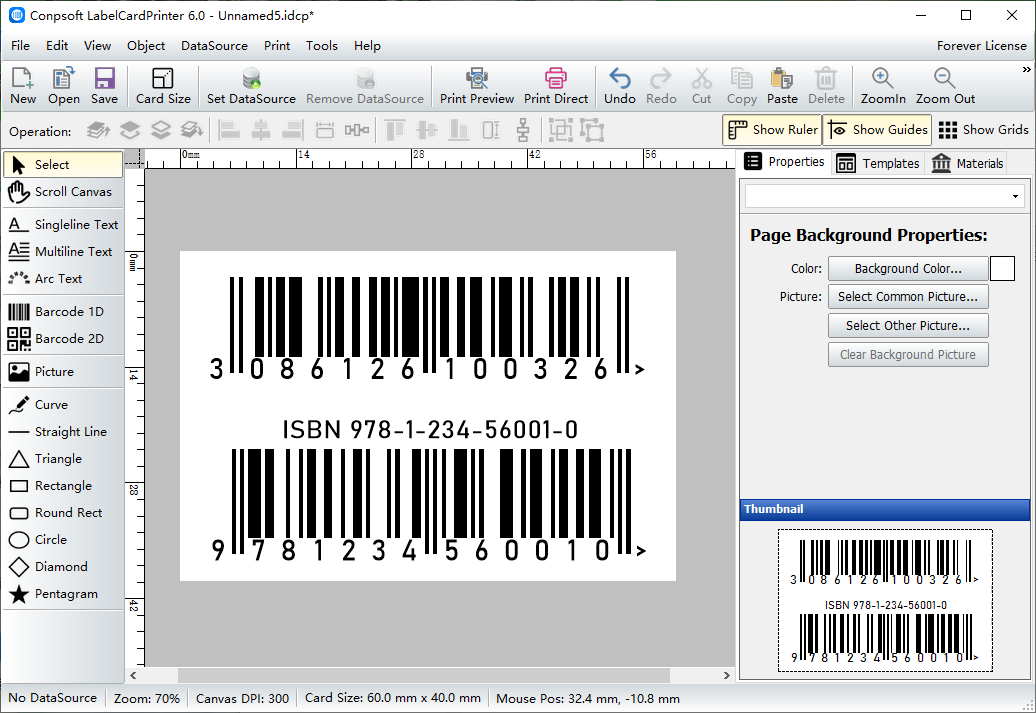Image resolution: width=1036 pixels, height=713 pixels.
Task: Click the distribute horizontally icon
Action: click(357, 130)
